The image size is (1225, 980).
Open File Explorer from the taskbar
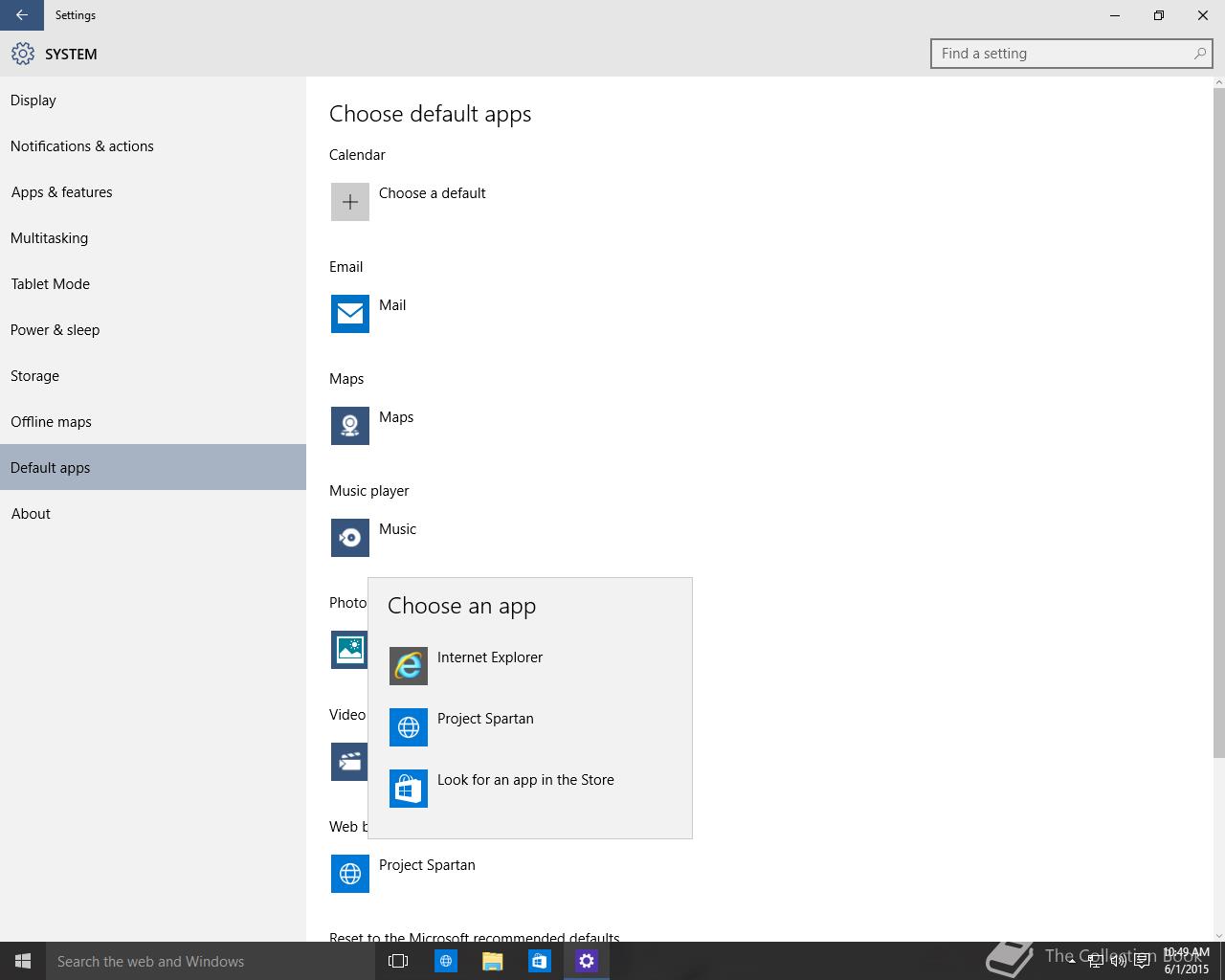493,961
